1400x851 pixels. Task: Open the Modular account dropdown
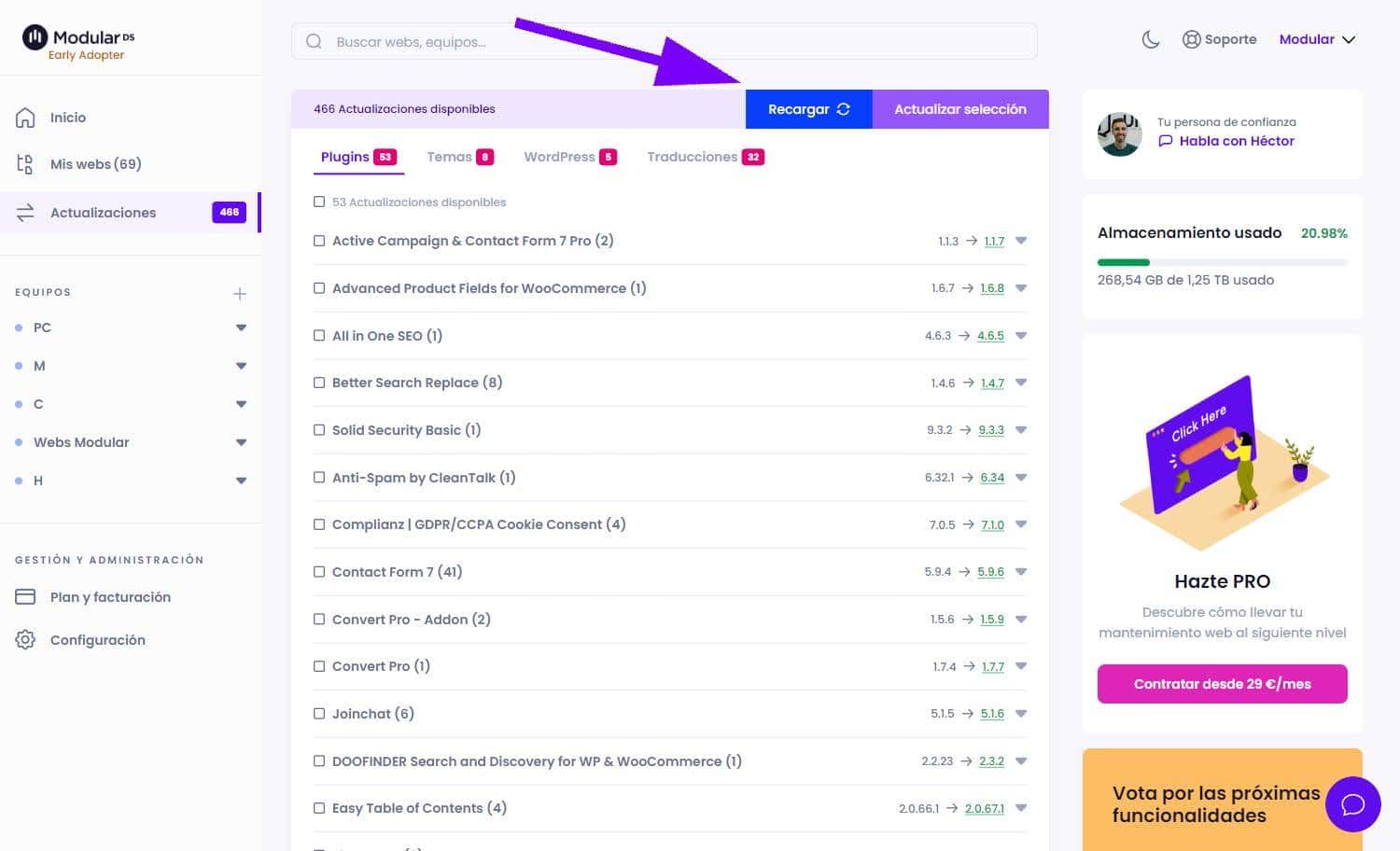[x=1317, y=39]
